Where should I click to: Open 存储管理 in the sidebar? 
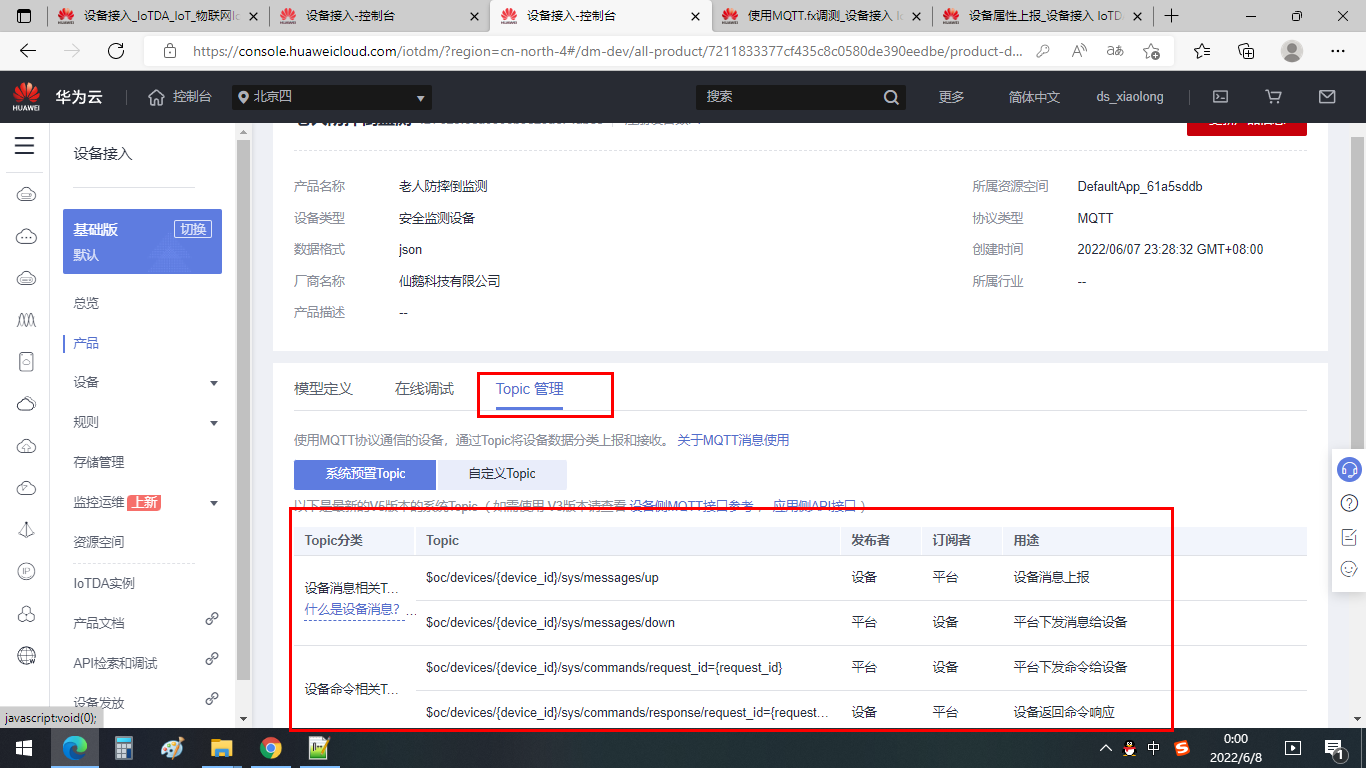click(x=99, y=462)
